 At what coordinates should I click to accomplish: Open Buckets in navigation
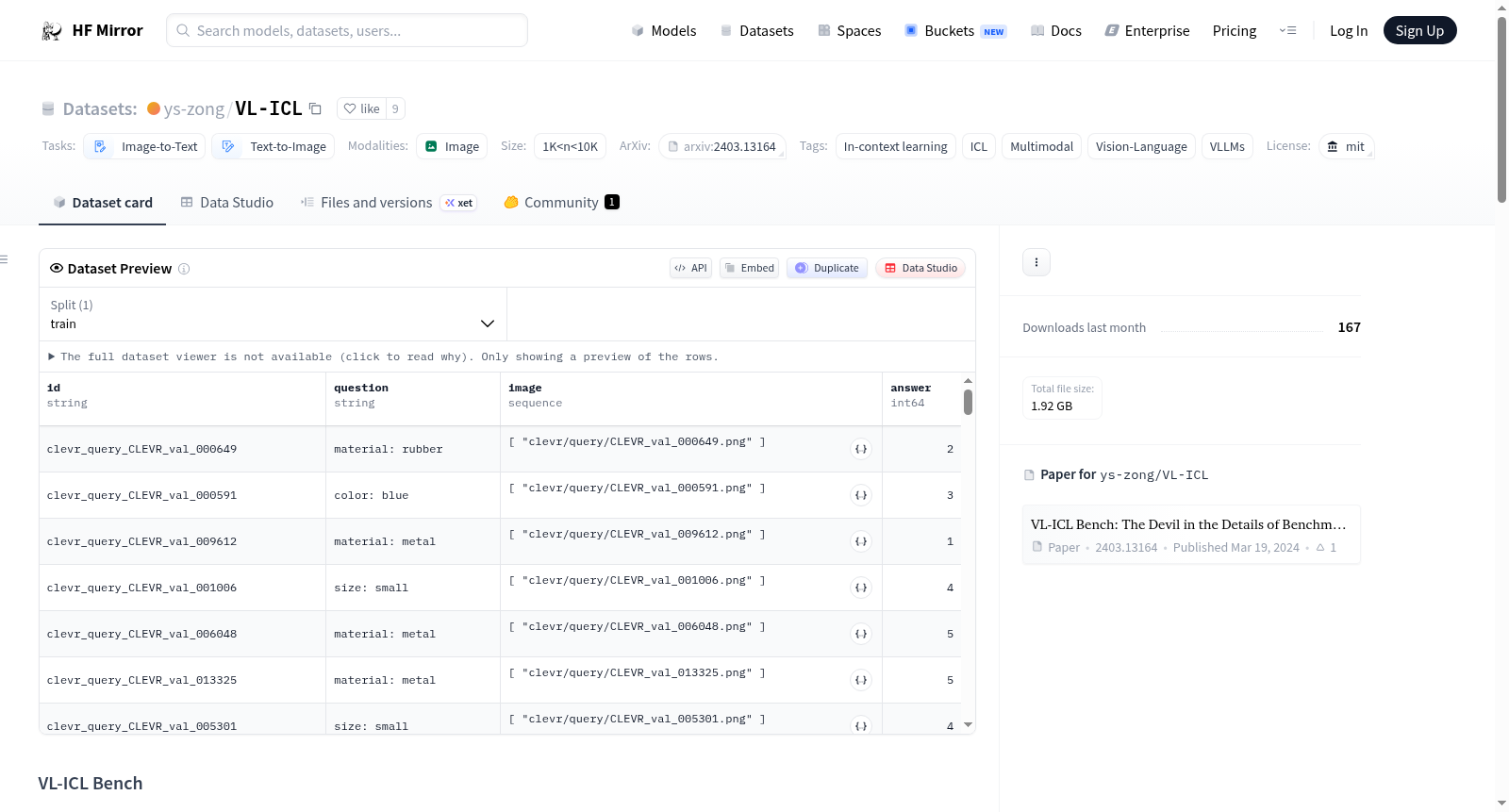pos(955,31)
